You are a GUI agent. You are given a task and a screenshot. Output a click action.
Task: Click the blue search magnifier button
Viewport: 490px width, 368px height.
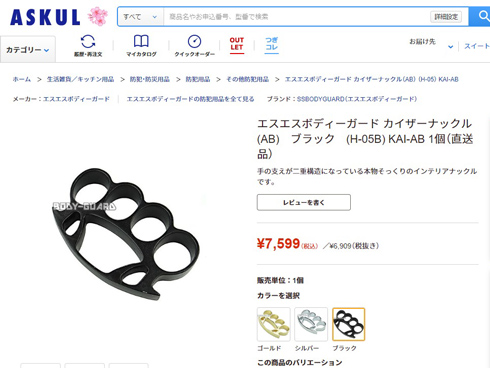point(480,16)
